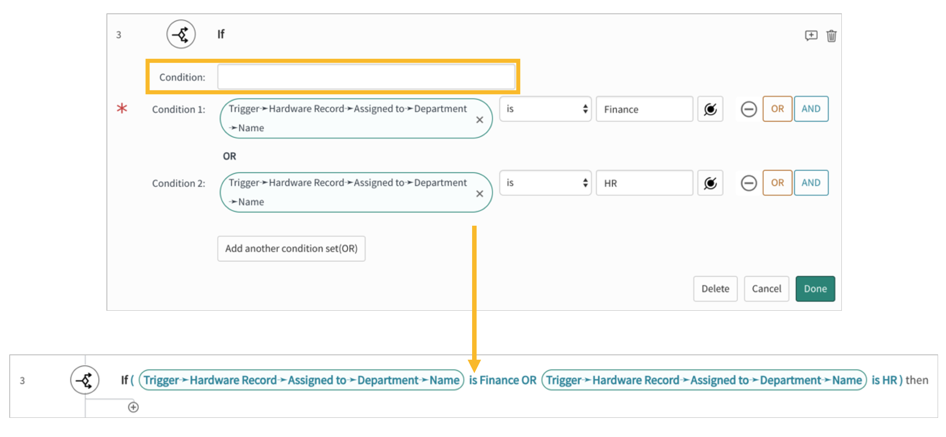Open the Condition 2 operator dropdown

click(545, 183)
